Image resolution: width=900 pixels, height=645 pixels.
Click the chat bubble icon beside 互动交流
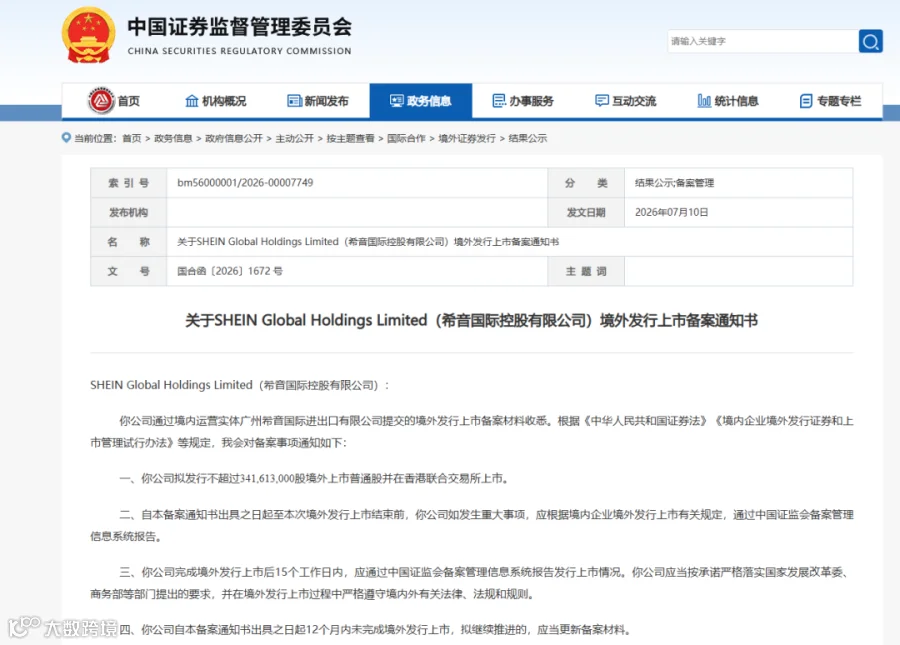pyautogui.click(x=602, y=101)
